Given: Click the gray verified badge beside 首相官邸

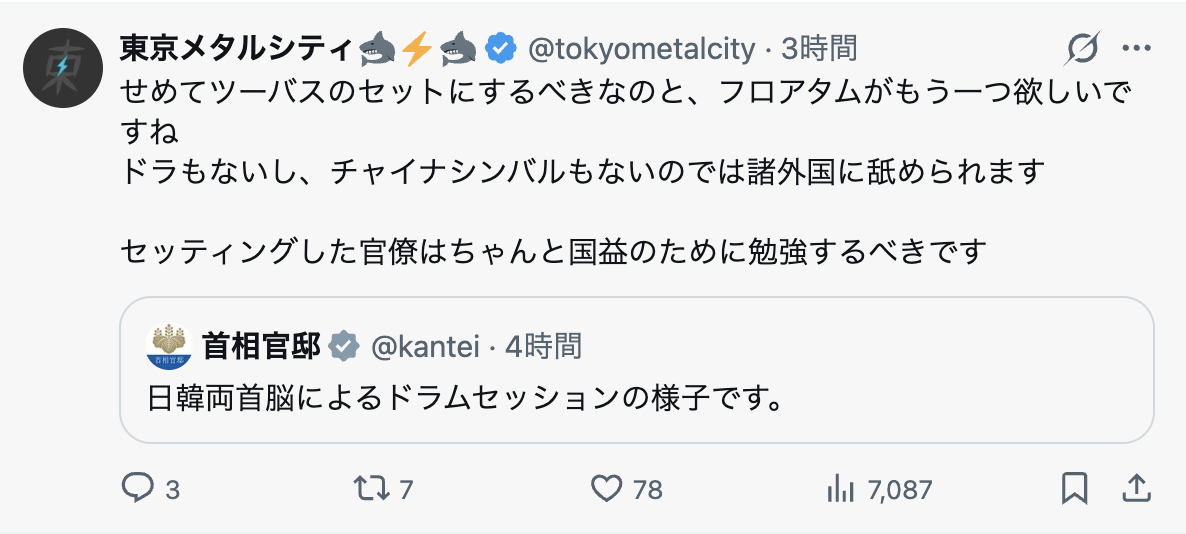Looking at the screenshot, I should tap(345, 346).
